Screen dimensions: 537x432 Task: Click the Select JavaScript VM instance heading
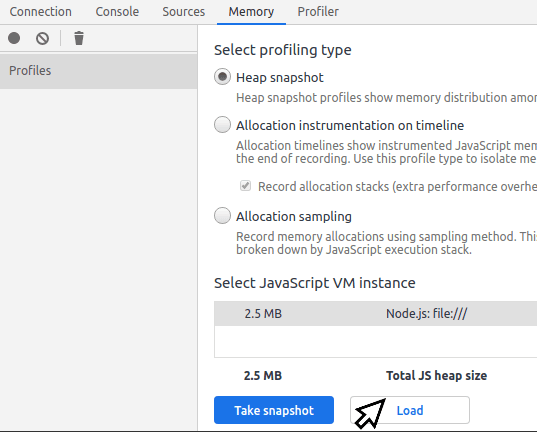pyautogui.click(x=315, y=283)
